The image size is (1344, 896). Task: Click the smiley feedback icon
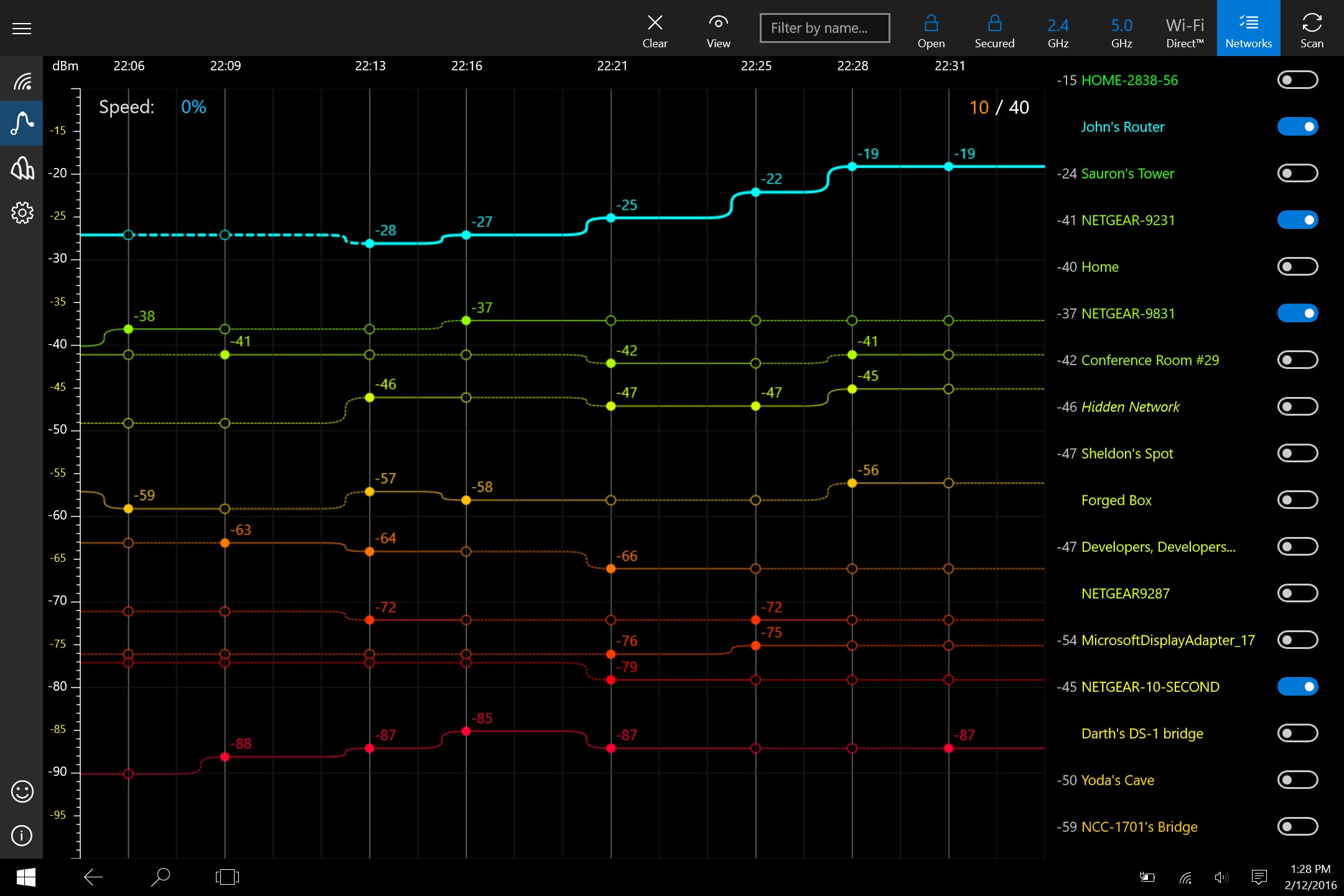click(22, 791)
